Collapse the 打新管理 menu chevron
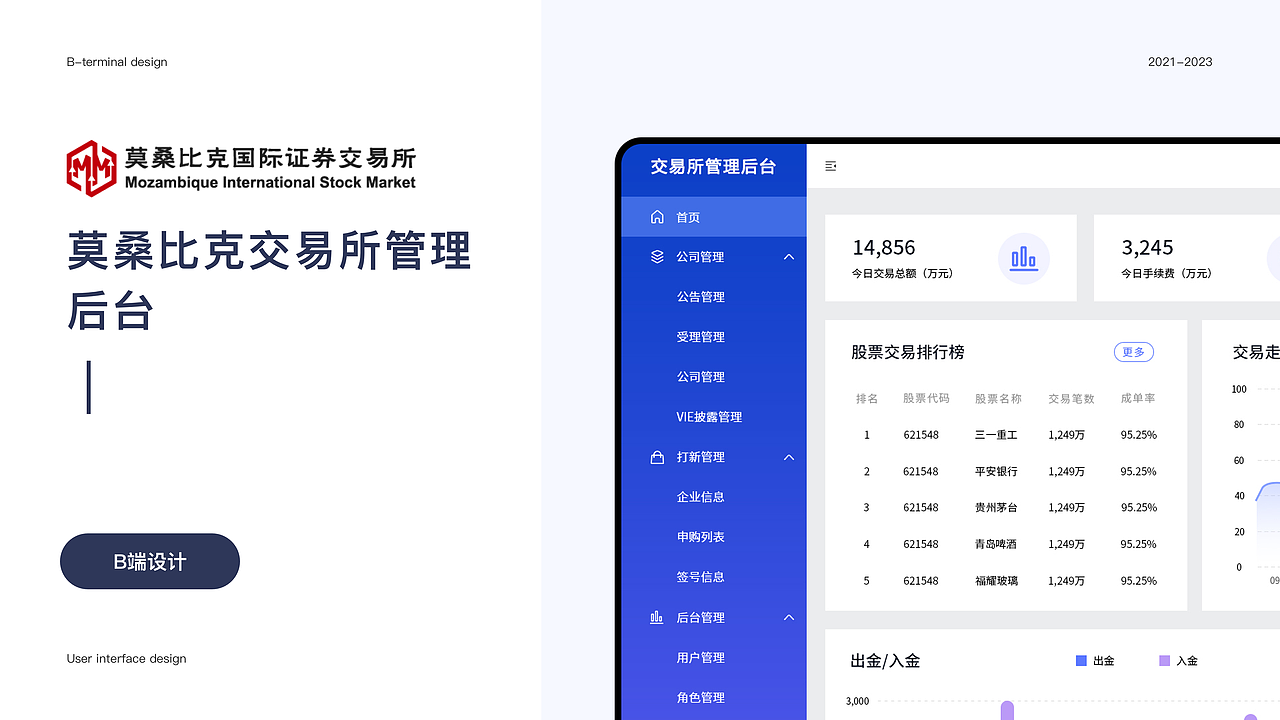The height and width of the screenshot is (720, 1280). (x=789, y=457)
